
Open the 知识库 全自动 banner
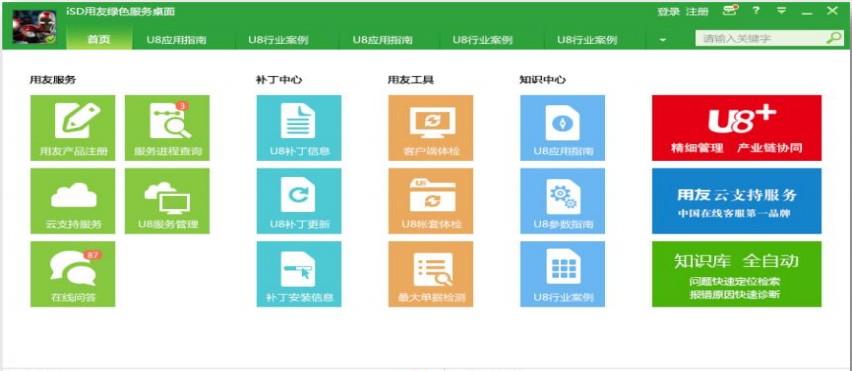coord(737,274)
